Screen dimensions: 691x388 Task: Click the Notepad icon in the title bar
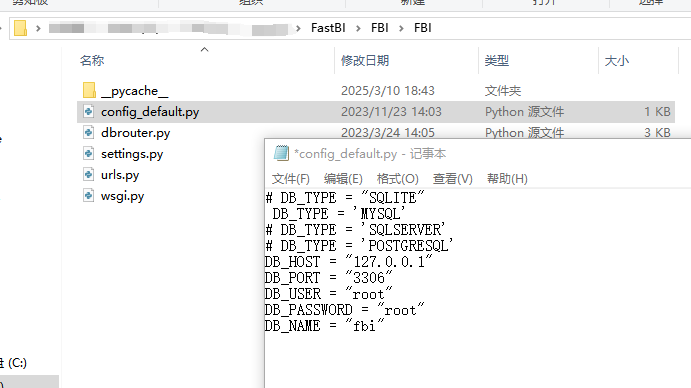(x=281, y=153)
